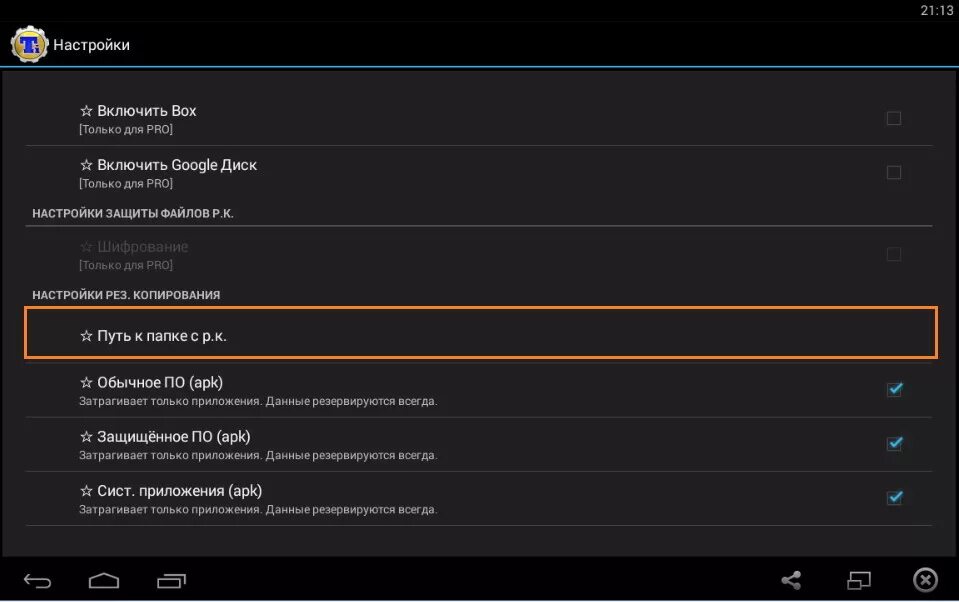Click the Titanium Backup app icon
The height and width of the screenshot is (602, 959).
pyautogui.click(x=28, y=44)
